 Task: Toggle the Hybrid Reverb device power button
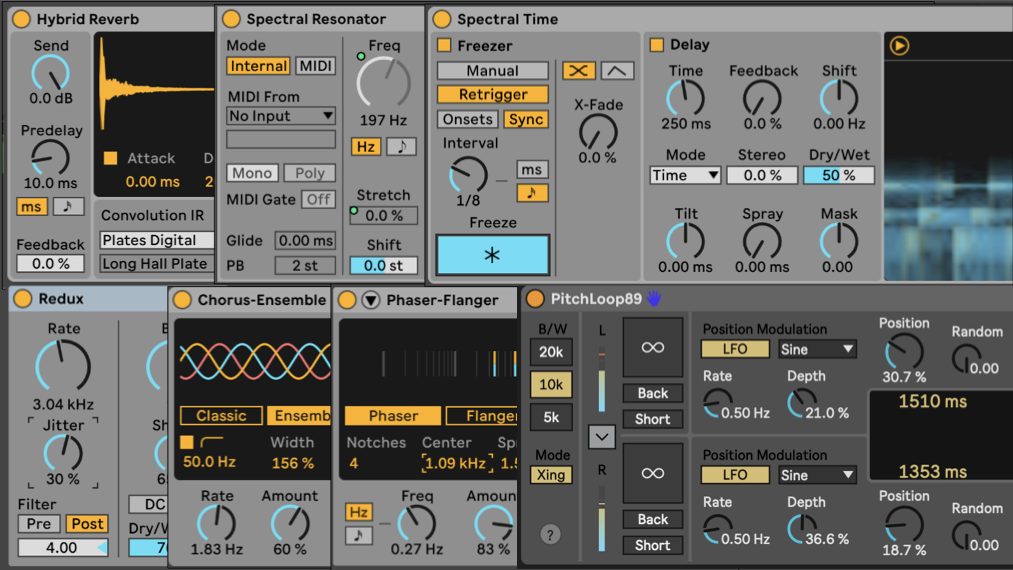click(x=22, y=19)
